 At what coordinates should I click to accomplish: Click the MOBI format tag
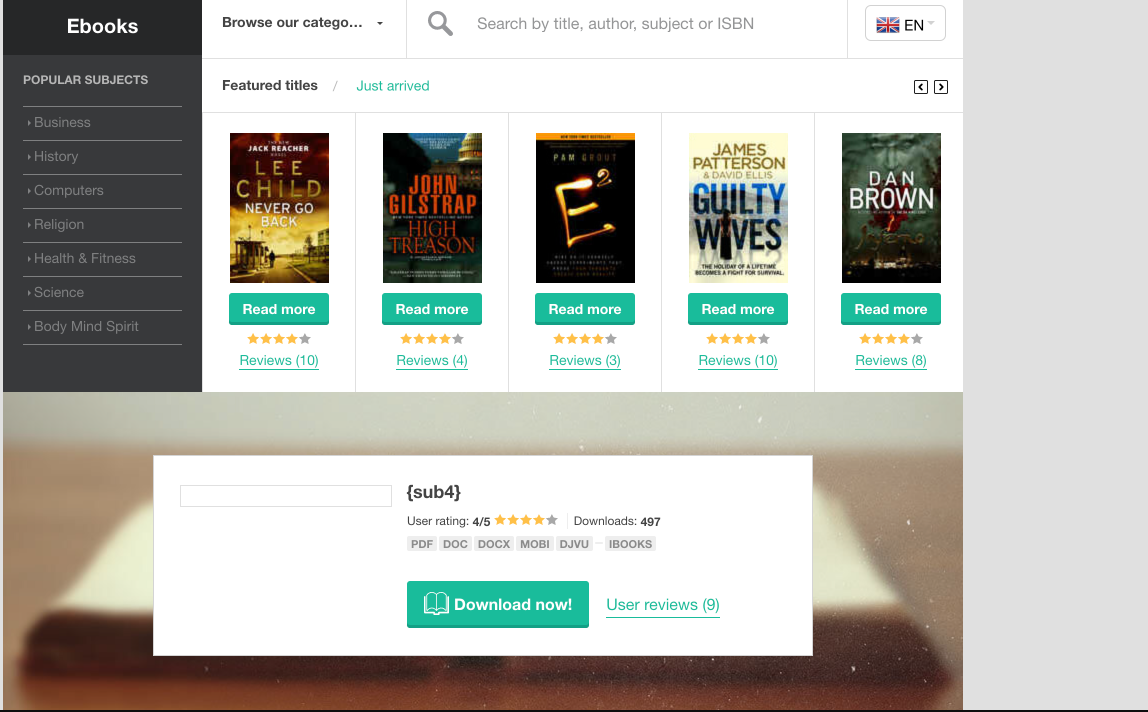(534, 544)
